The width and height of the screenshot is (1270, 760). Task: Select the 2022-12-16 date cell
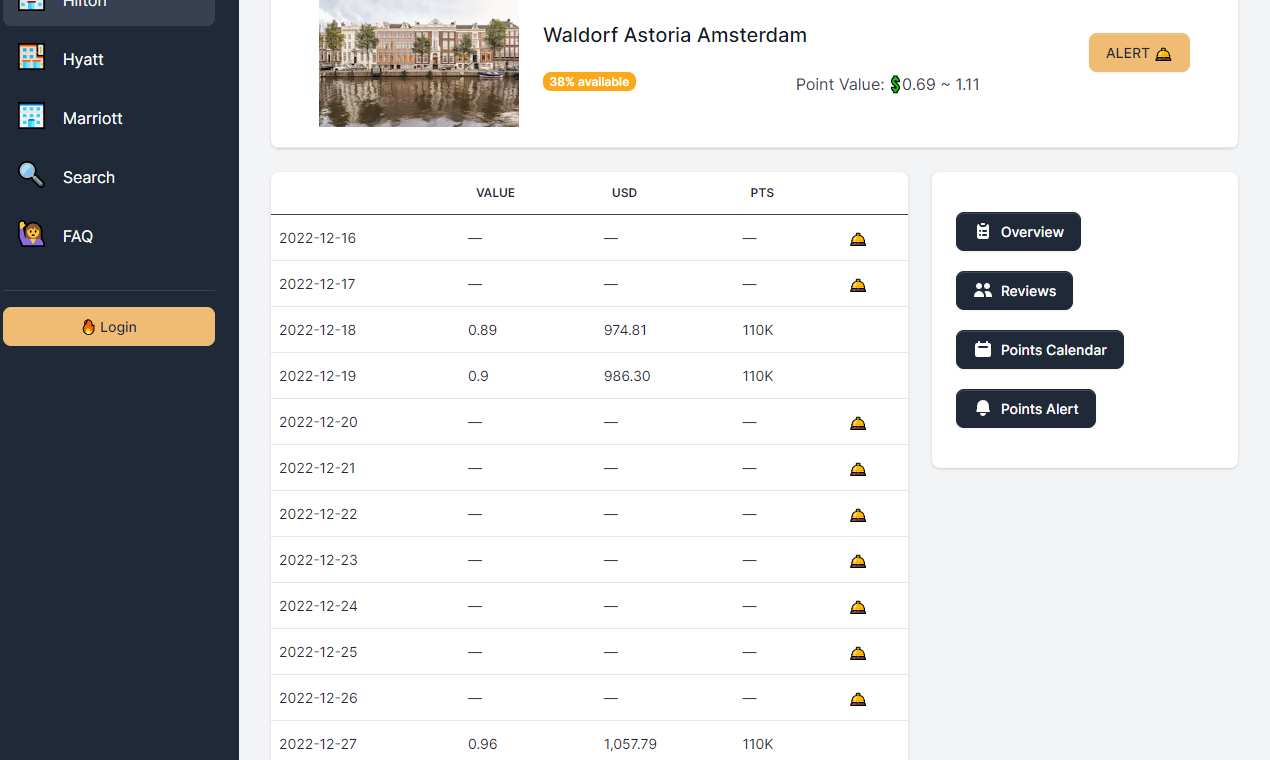317,238
